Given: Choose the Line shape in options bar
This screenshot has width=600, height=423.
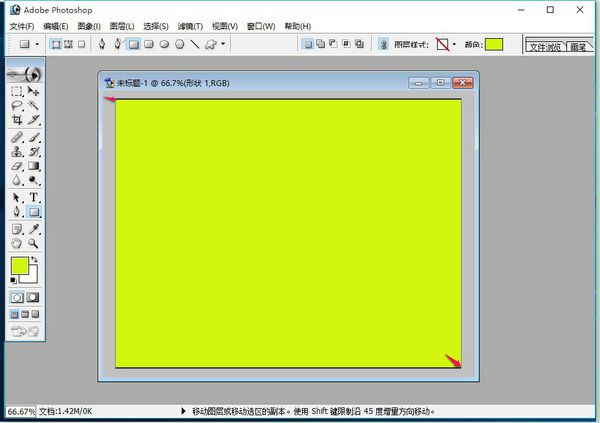Looking at the screenshot, I should pos(194,44).
